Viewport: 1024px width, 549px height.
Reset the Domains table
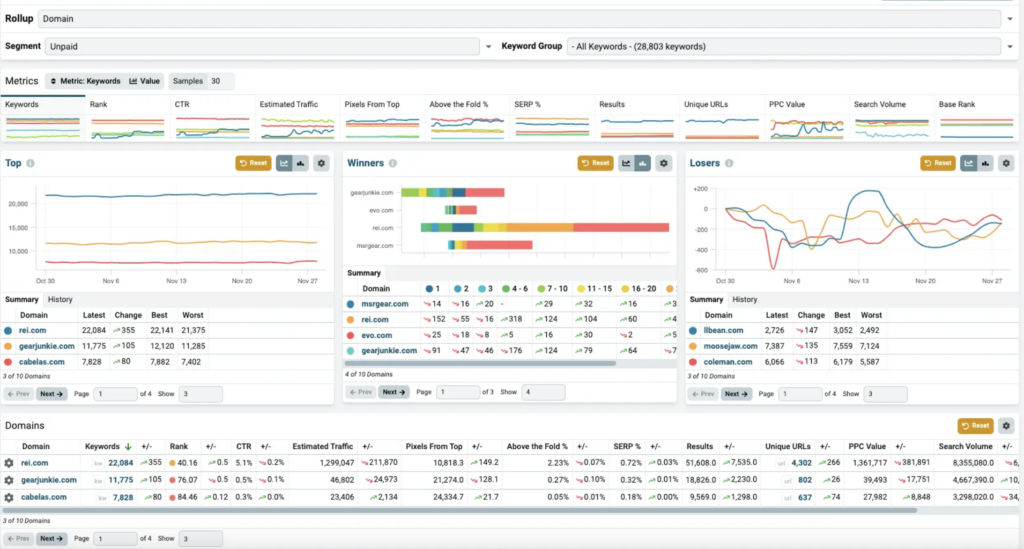[x=975, y=426]
